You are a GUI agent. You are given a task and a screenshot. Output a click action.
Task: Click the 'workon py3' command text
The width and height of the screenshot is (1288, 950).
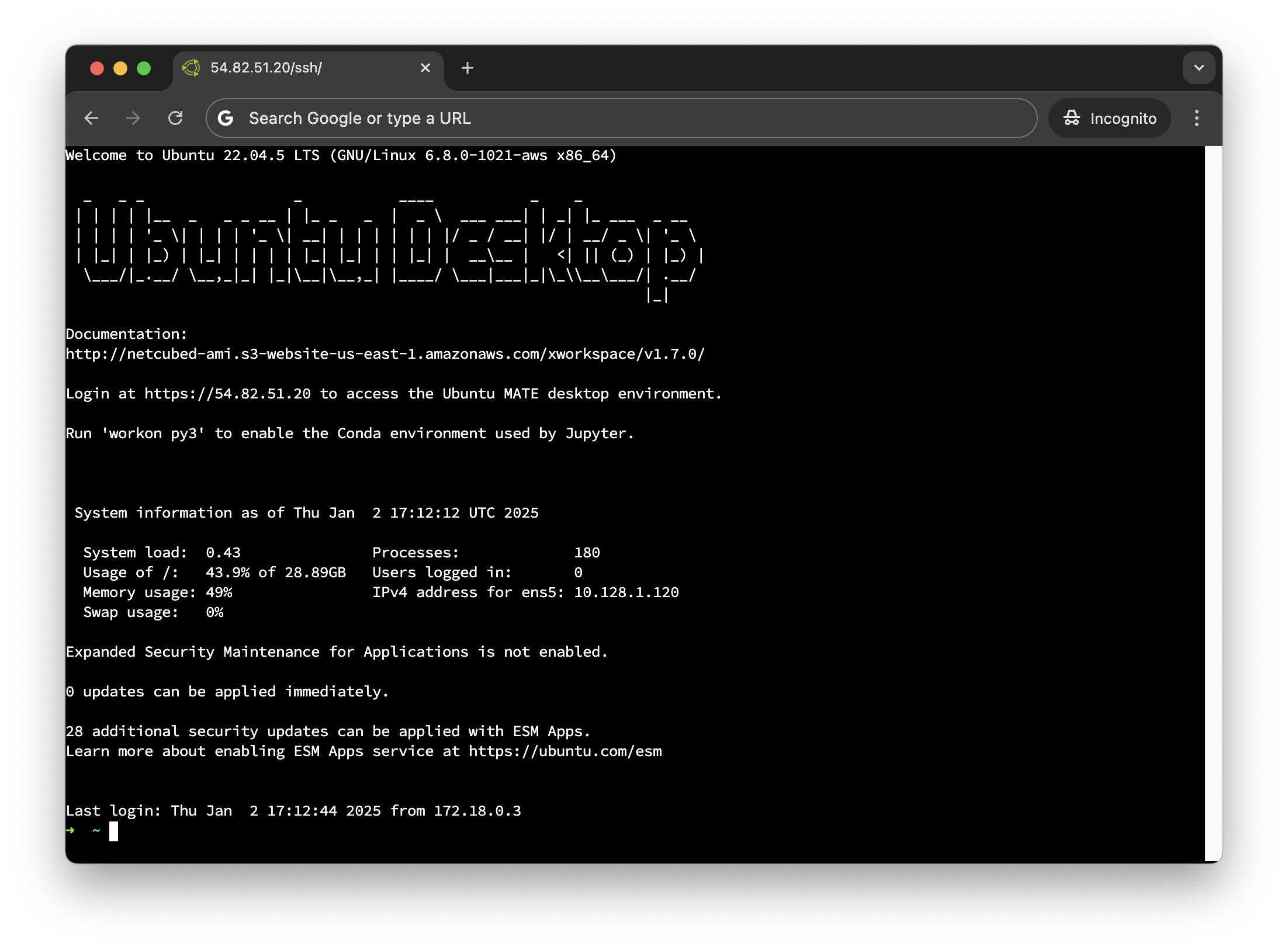153,434
